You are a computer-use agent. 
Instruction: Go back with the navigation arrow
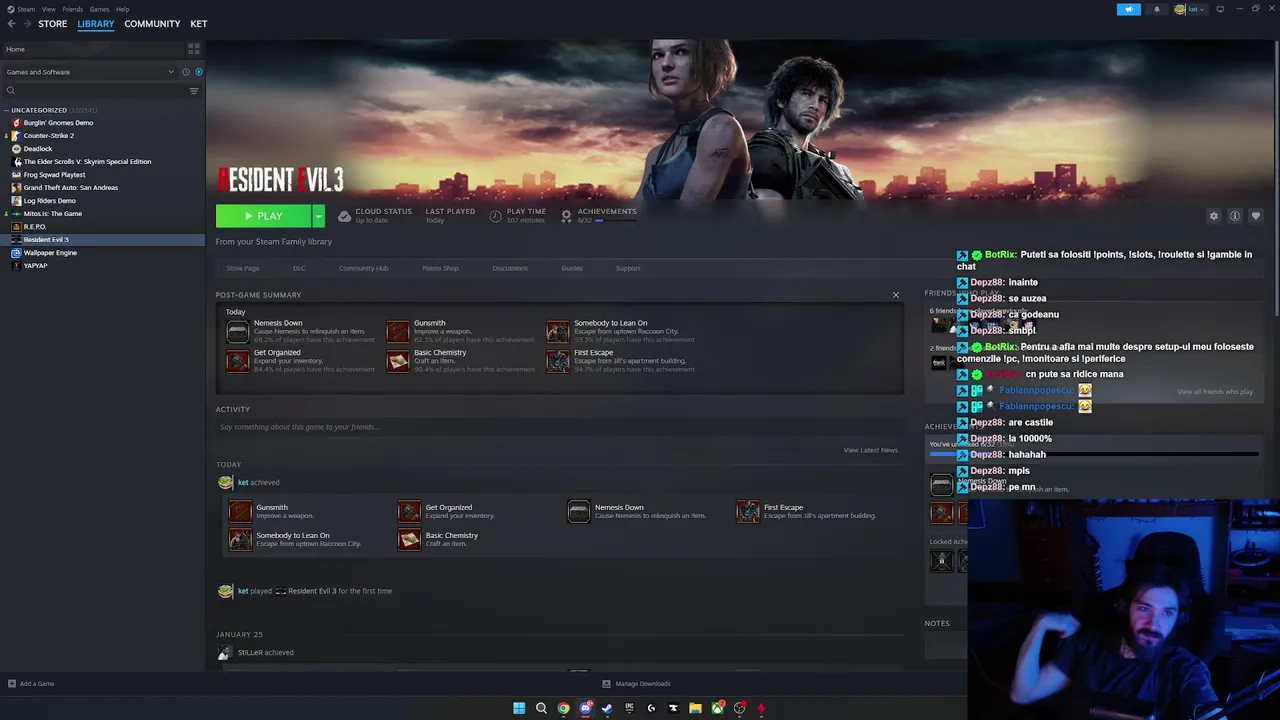[11, 24]
